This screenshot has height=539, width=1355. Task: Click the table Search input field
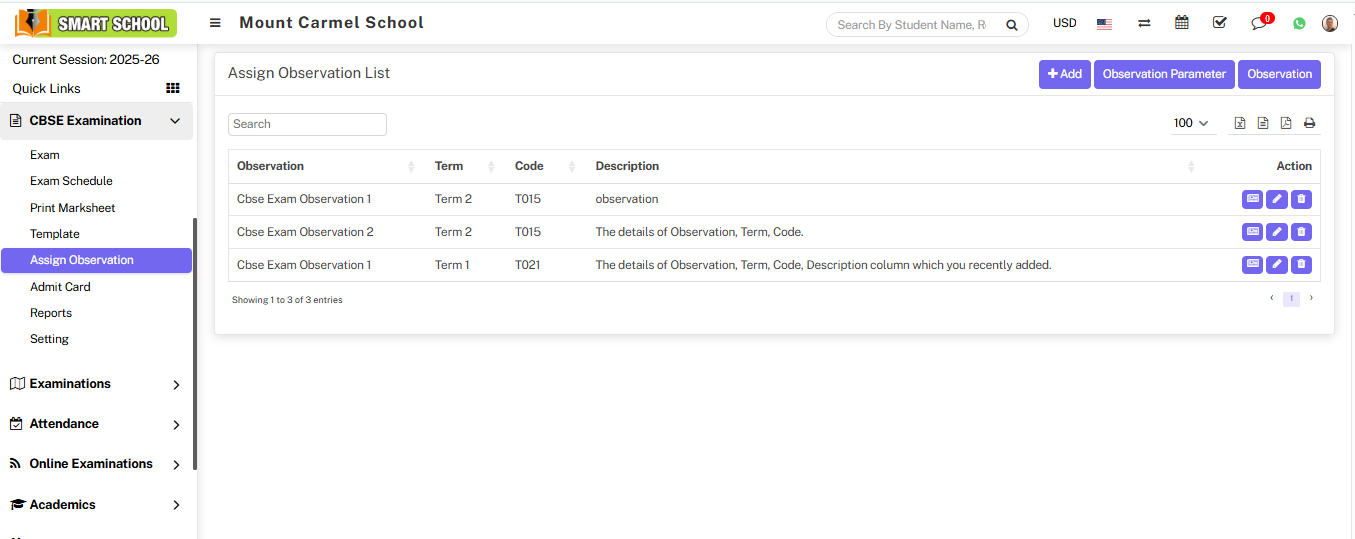click(307, 124)
